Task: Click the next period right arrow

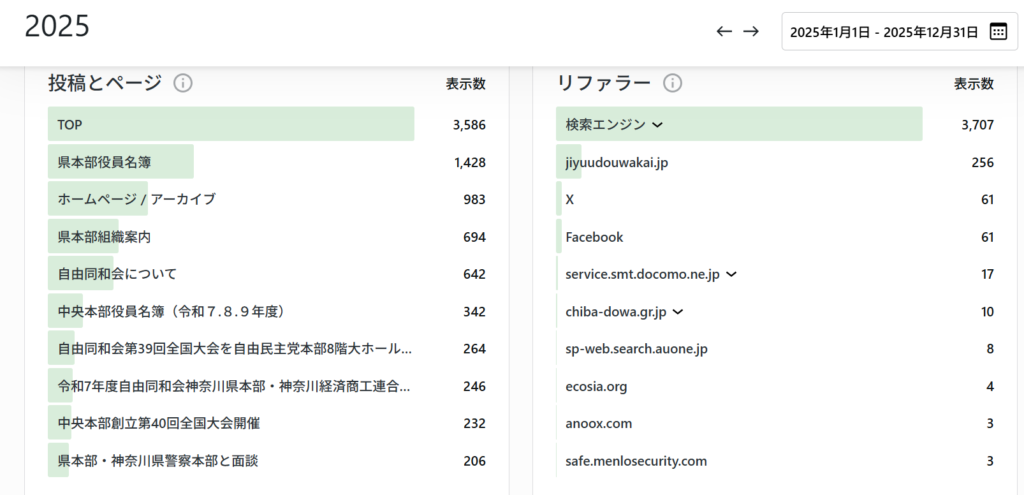Action: pyautogui.click(x=751, y=32)
